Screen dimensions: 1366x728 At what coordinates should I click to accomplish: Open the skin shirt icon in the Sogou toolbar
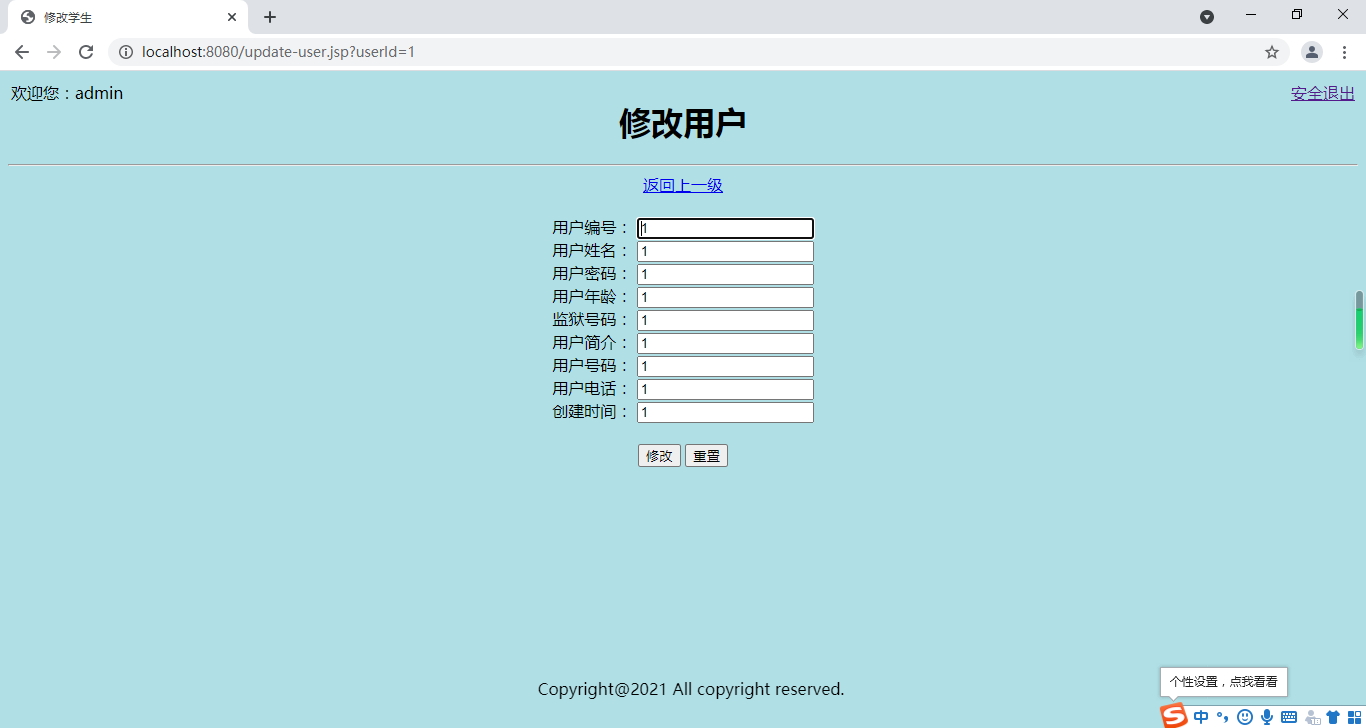point(1333,717)
